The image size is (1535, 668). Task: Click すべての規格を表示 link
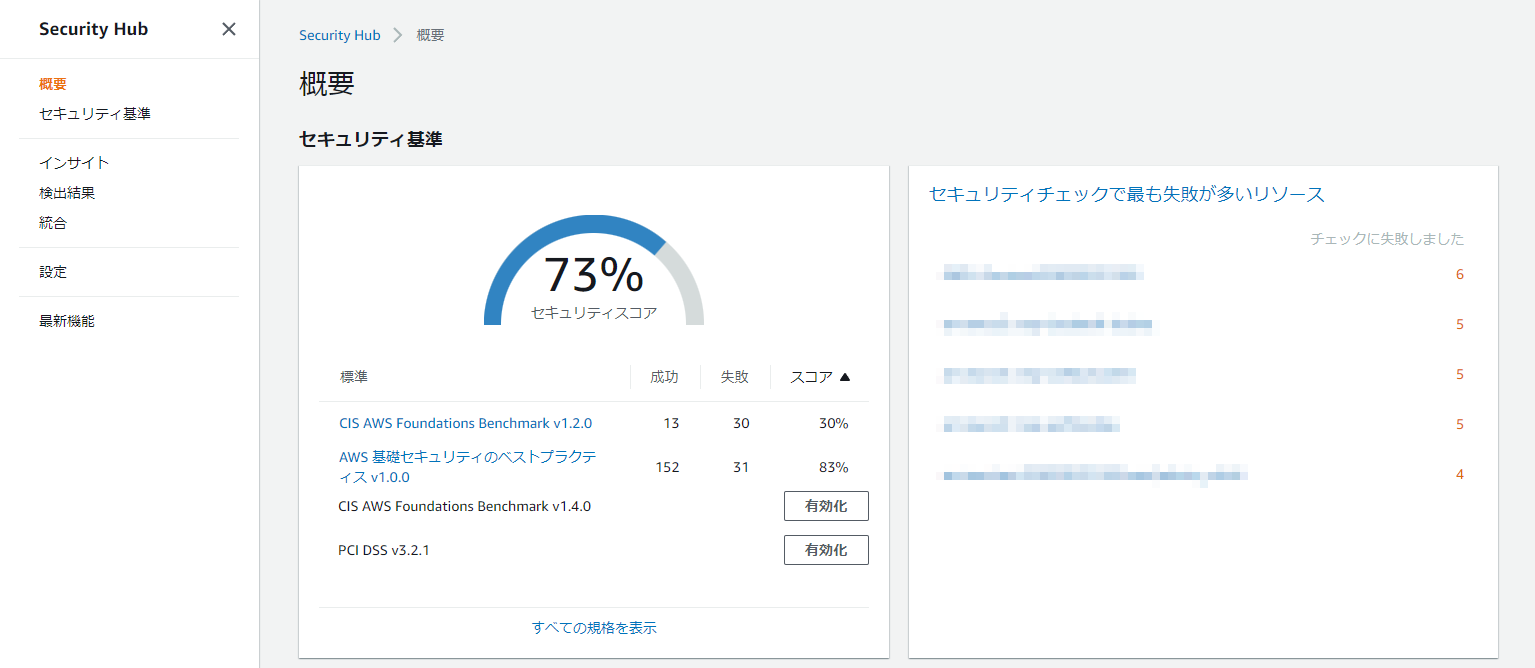pos(594,628)
